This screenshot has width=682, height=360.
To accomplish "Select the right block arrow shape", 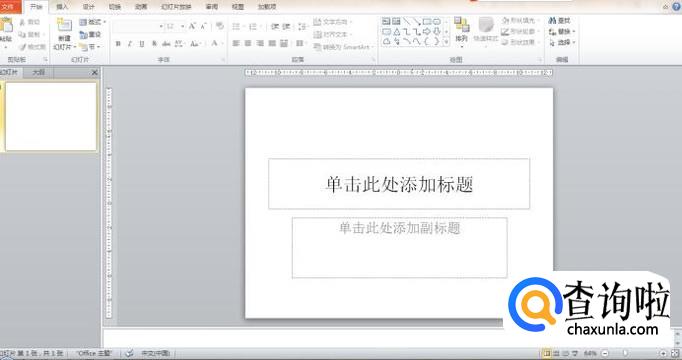I will coord(427,32).
